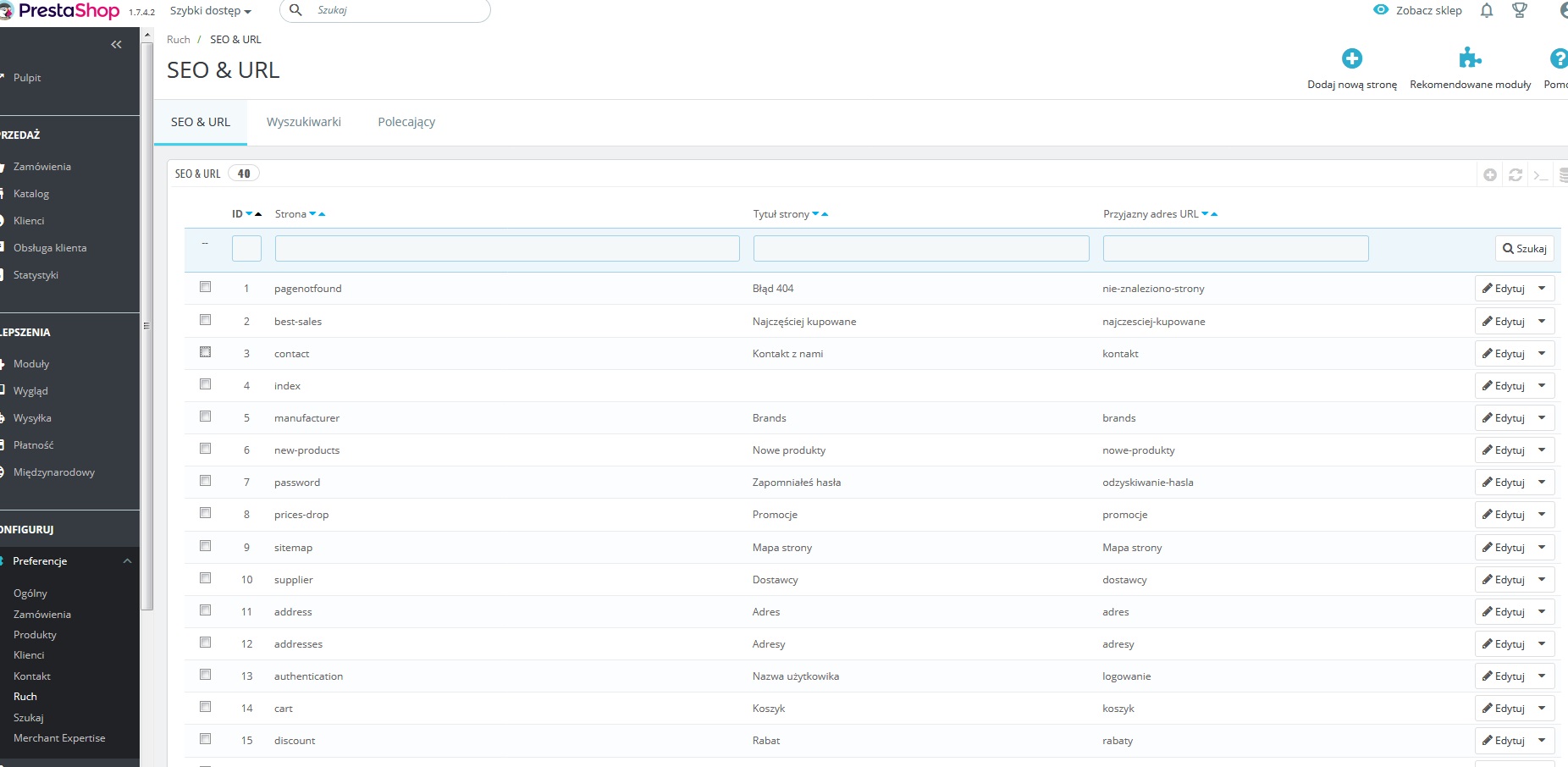Select the manufacturer row checkbox
The image size is (1568, 767).
[x=205, y=417]
